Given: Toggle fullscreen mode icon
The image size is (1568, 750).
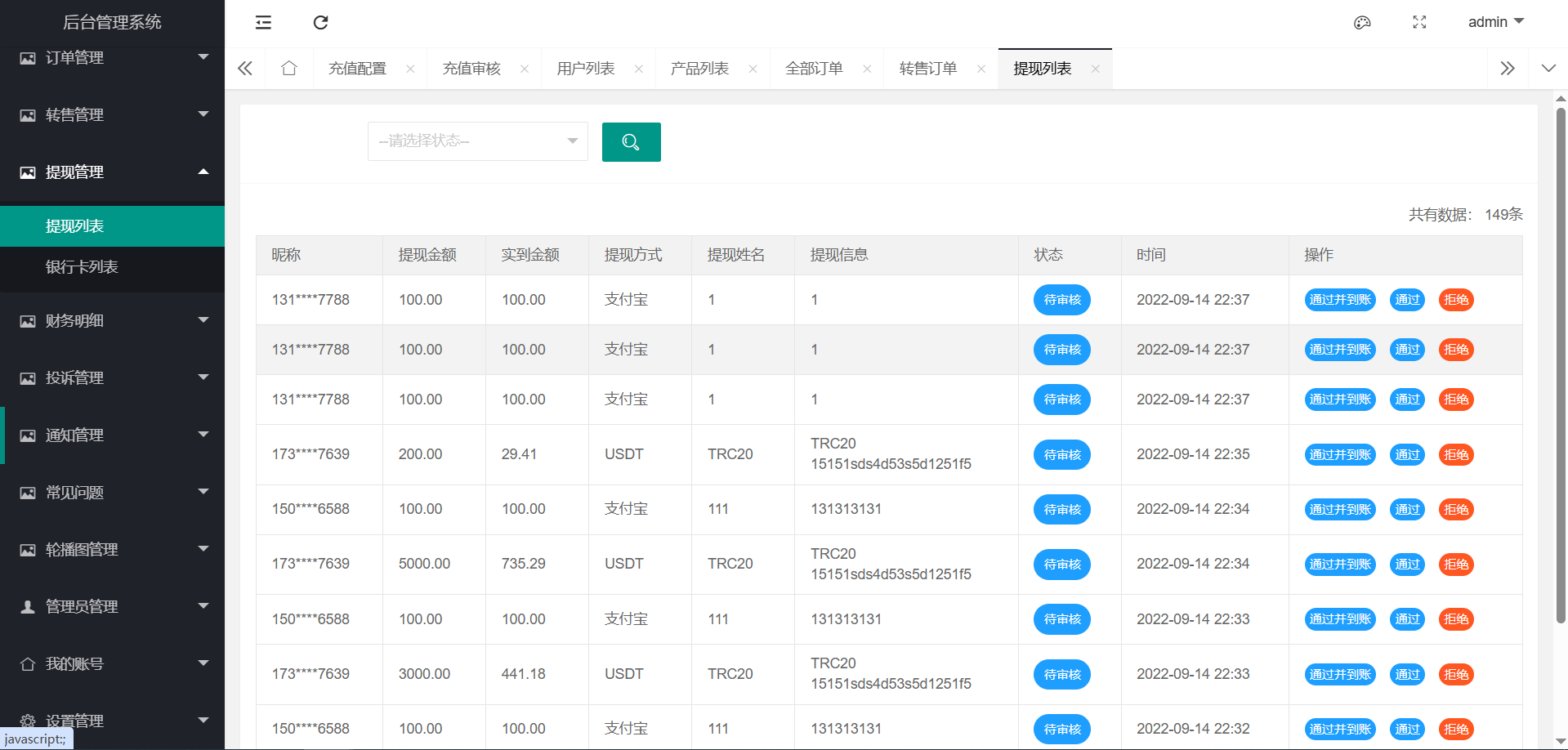Looking at the screenshot, I should click(x=1419, y=22).
